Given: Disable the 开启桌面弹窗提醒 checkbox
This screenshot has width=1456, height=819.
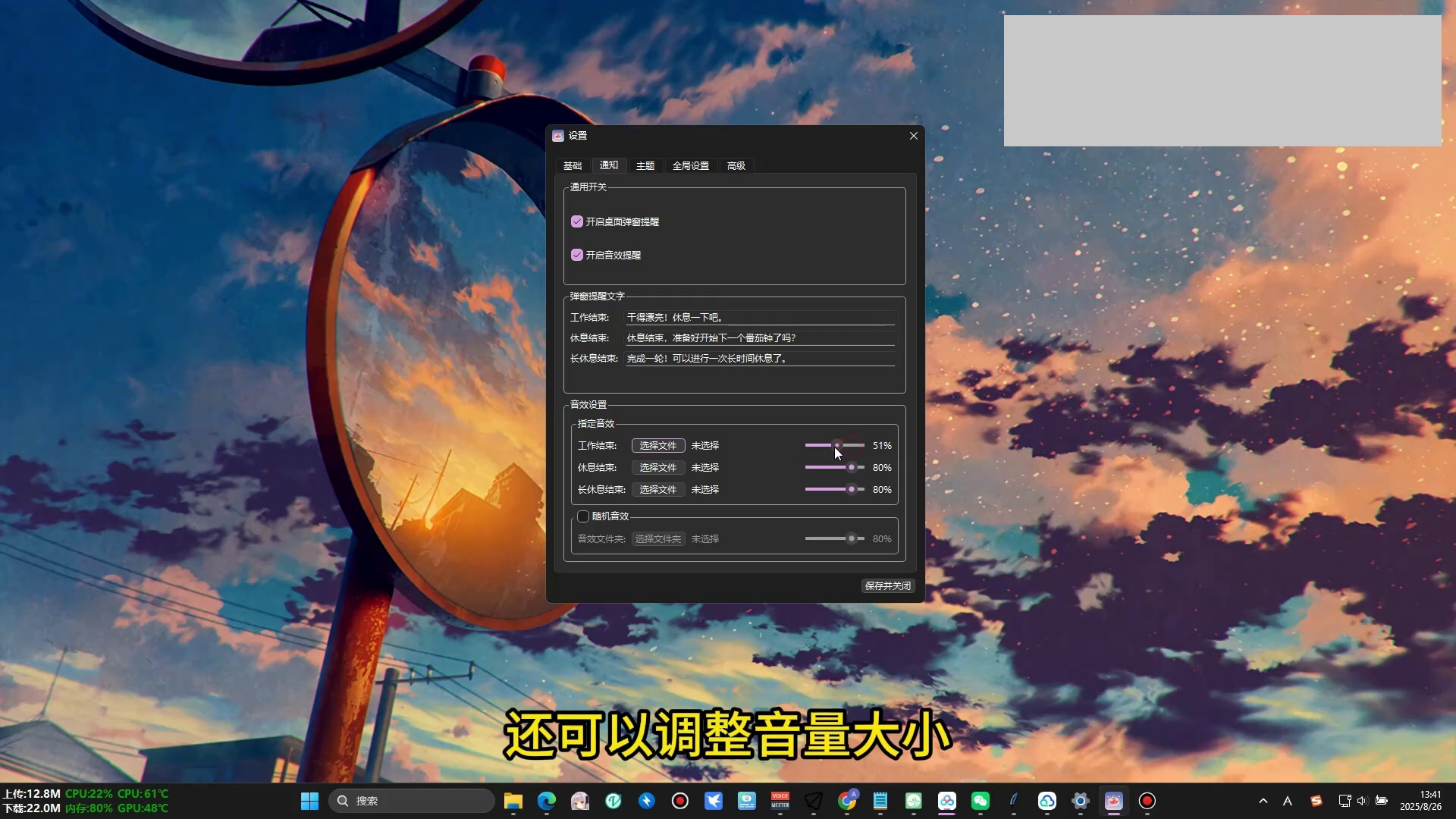Looking at the screenshot, I should [577, 221].
